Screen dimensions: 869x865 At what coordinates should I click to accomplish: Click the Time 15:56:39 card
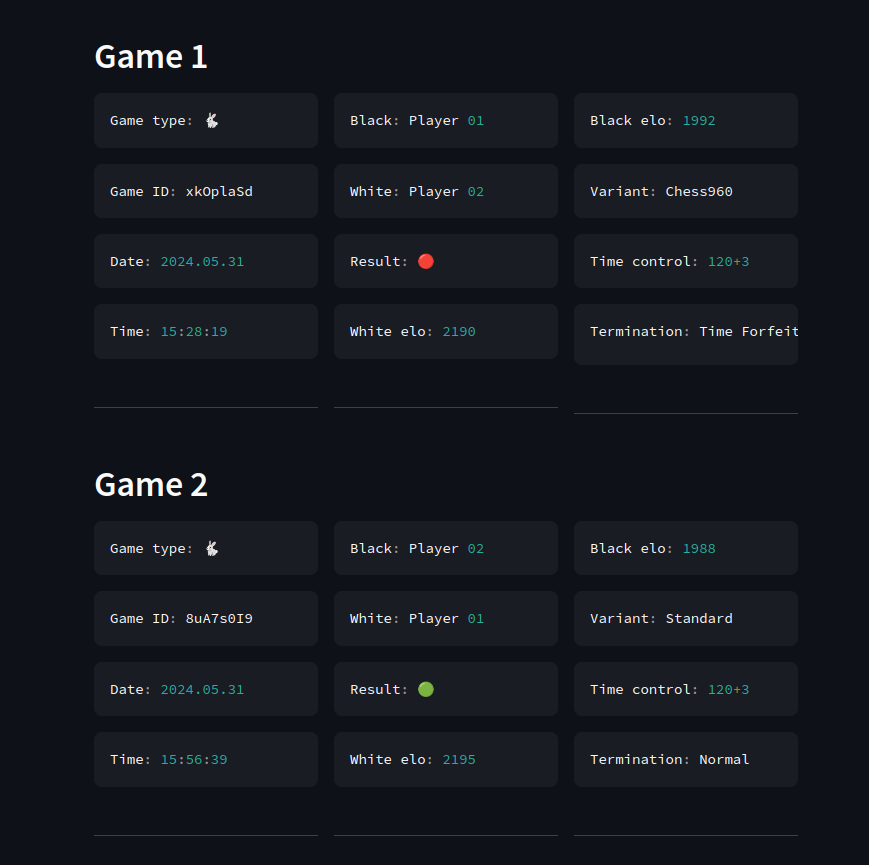[x=206, y=759]
